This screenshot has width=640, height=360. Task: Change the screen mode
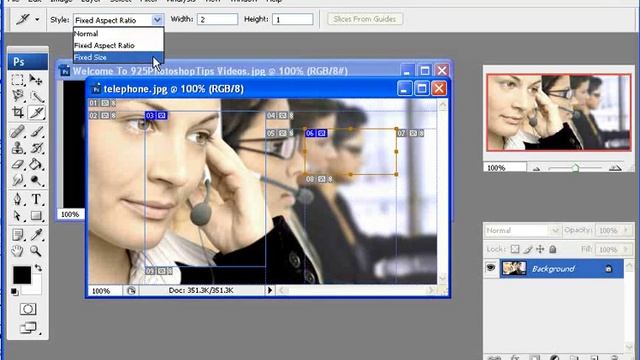(28, 327)
